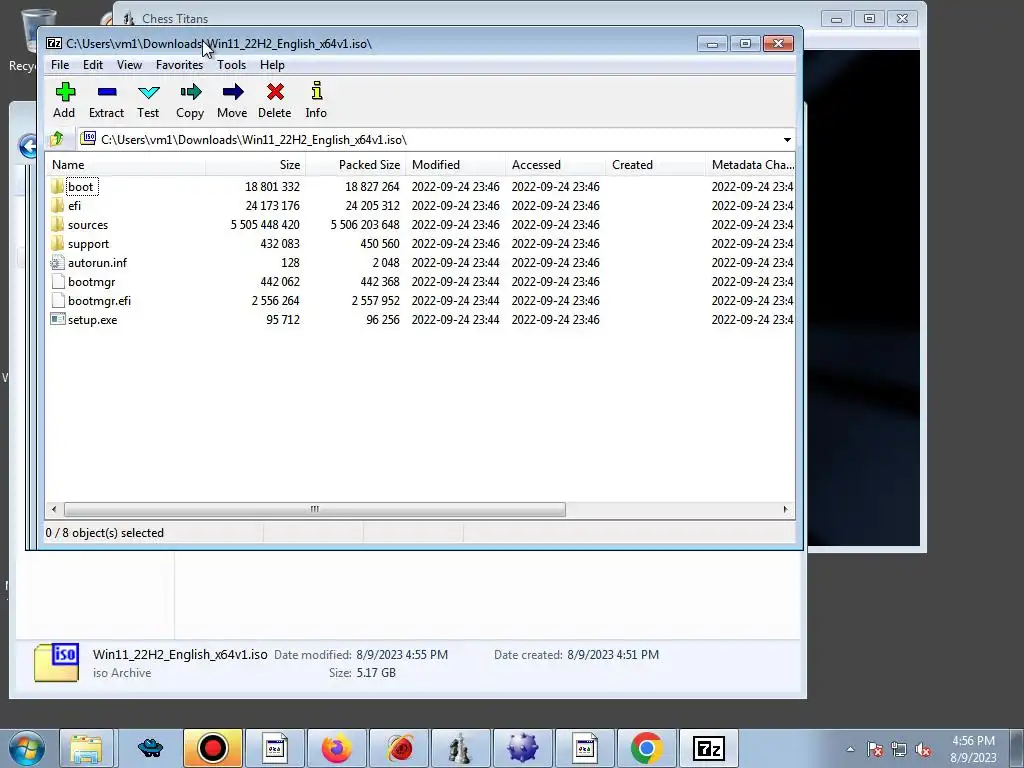Screen dimensions: 1024x768
Task: Click Win11_22H2_English_x64v1.iso in details pane
Action: [180, 654]
